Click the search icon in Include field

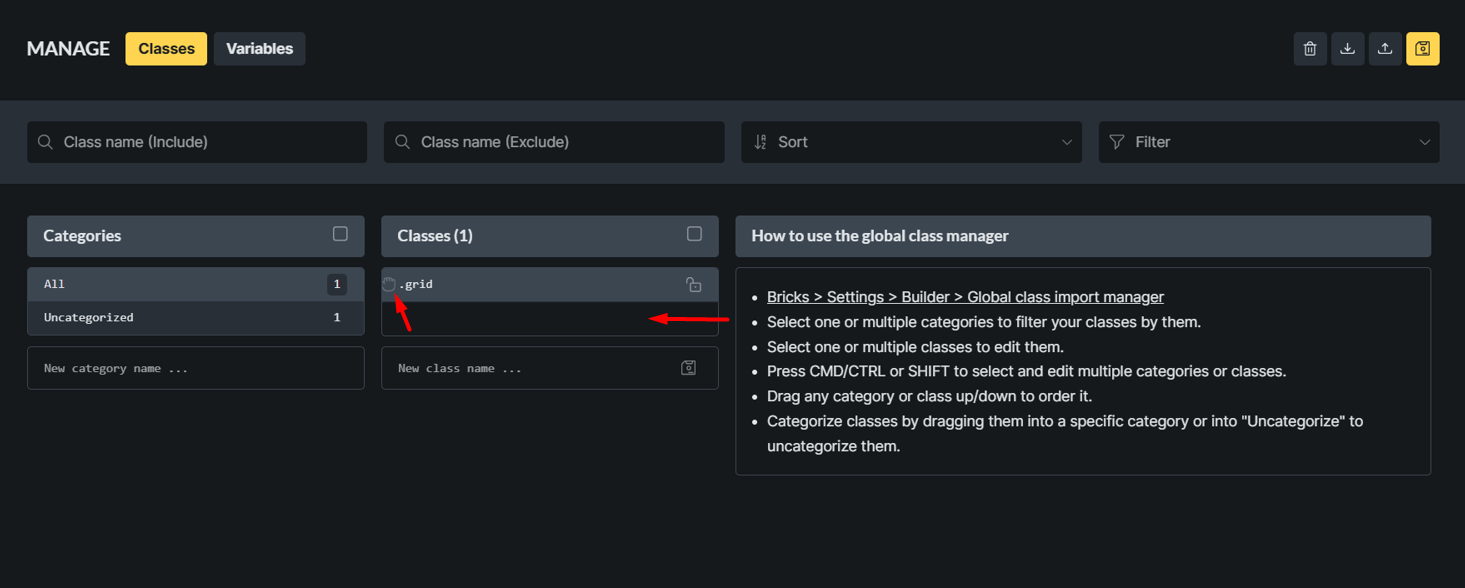point(45,142)
